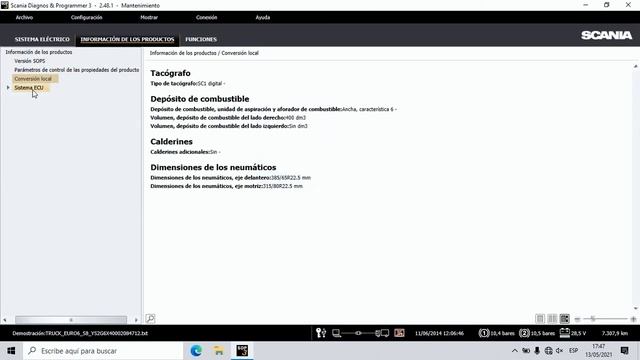Viewport: 640px width, 360px height.
Task: Click the tree scroll left arrow
Action: pos(5,320)
